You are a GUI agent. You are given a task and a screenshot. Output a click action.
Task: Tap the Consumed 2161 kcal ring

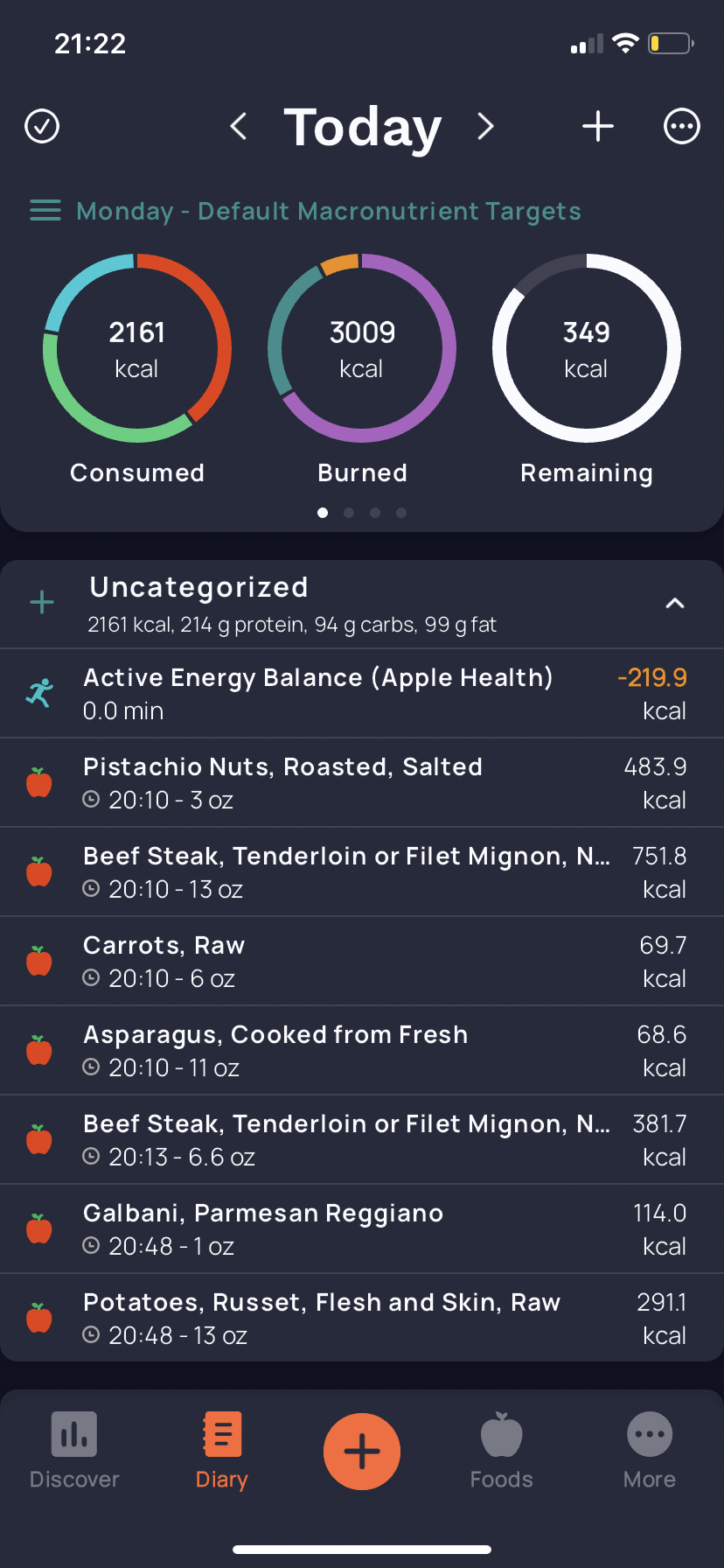(137, 348)
